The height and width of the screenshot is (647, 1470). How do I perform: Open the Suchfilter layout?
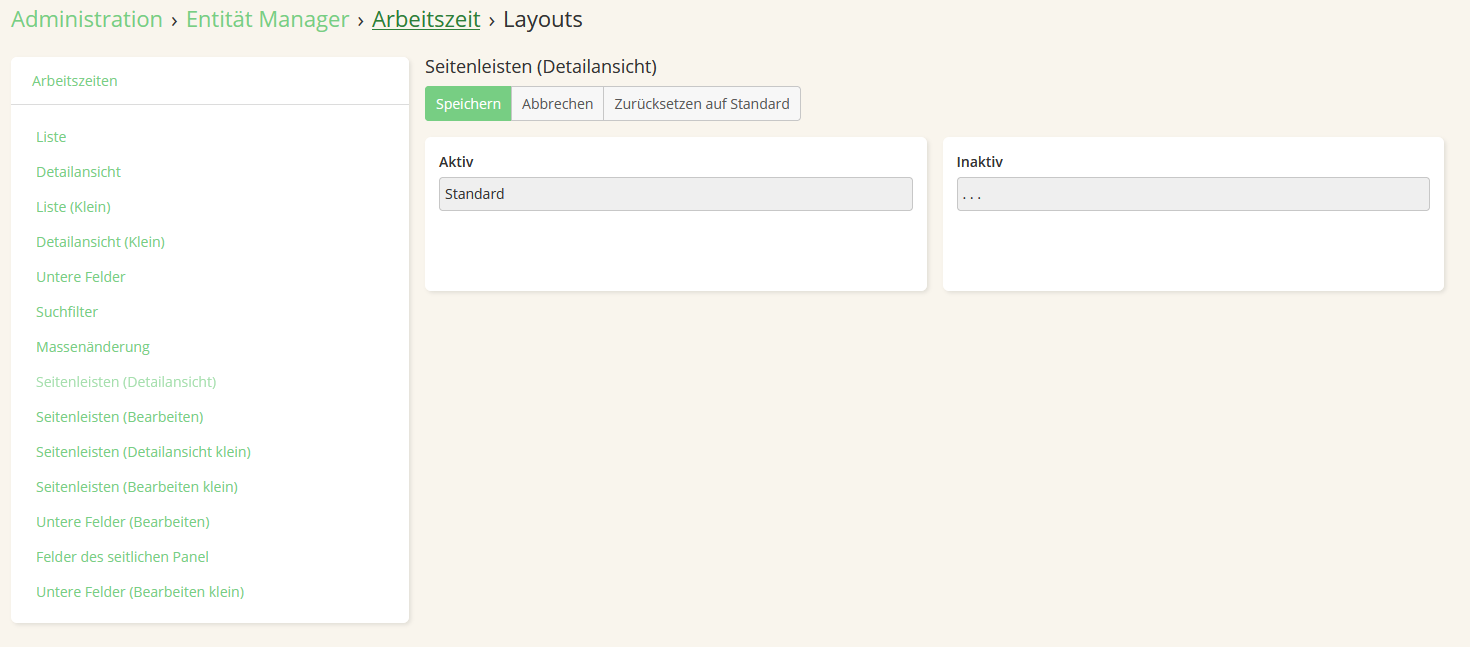(x=67, y=312)
